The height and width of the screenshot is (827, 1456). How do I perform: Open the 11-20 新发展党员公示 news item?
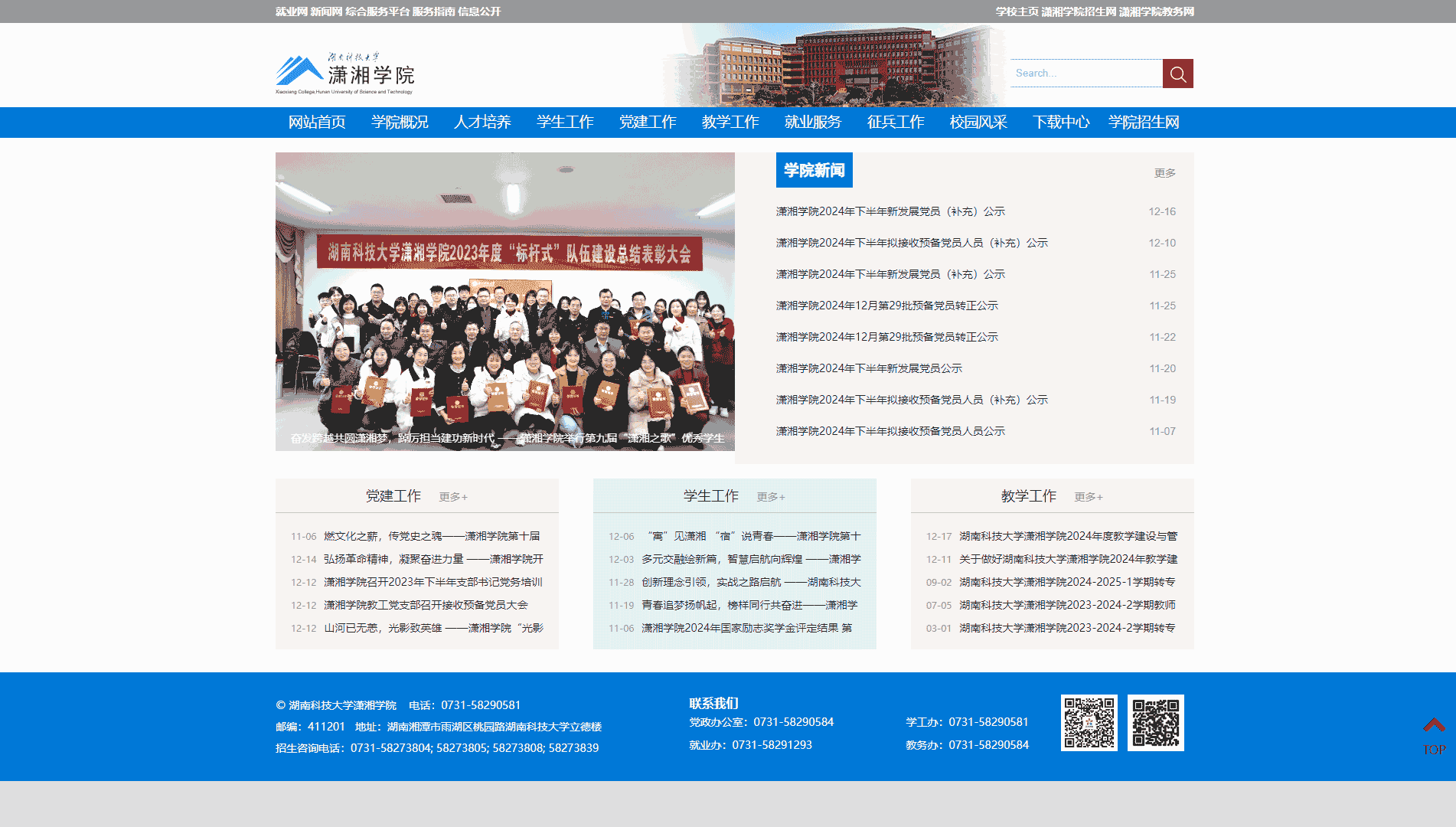click(869, 368)
